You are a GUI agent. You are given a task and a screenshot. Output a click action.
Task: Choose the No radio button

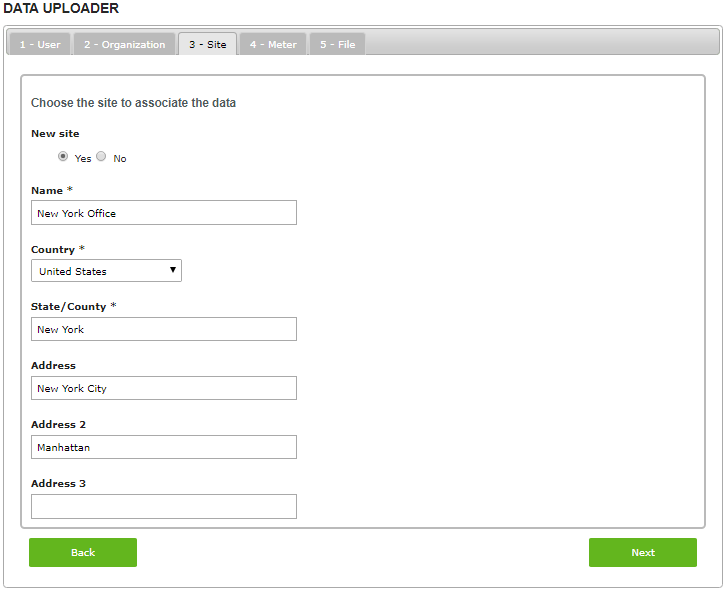point(101,157)
